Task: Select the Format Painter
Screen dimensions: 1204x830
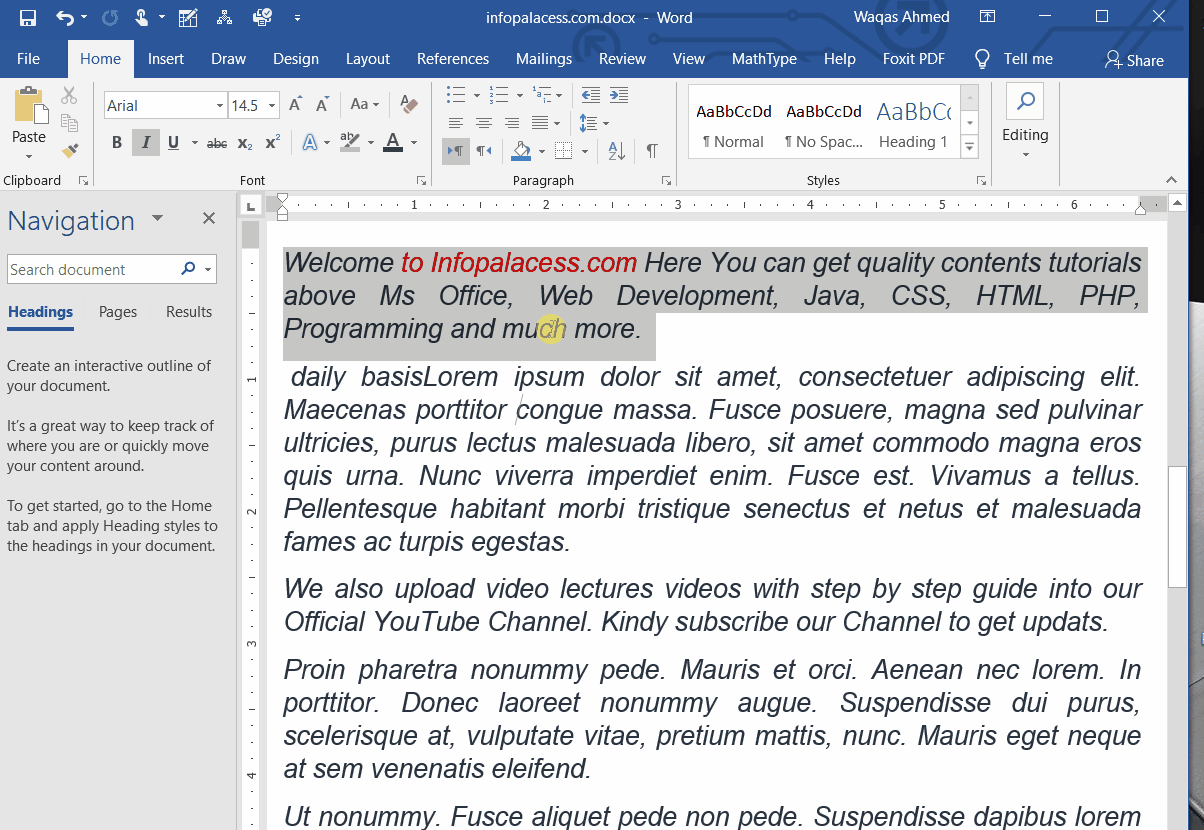Action: [69, 150]
